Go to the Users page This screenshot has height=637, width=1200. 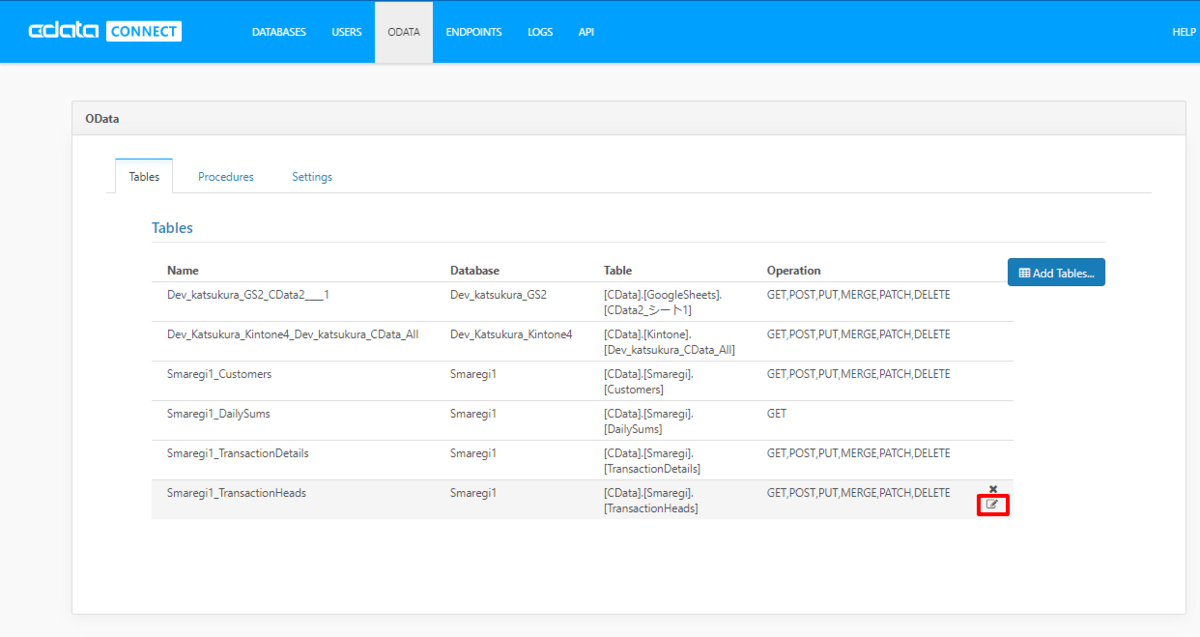(x=347, y=32)
